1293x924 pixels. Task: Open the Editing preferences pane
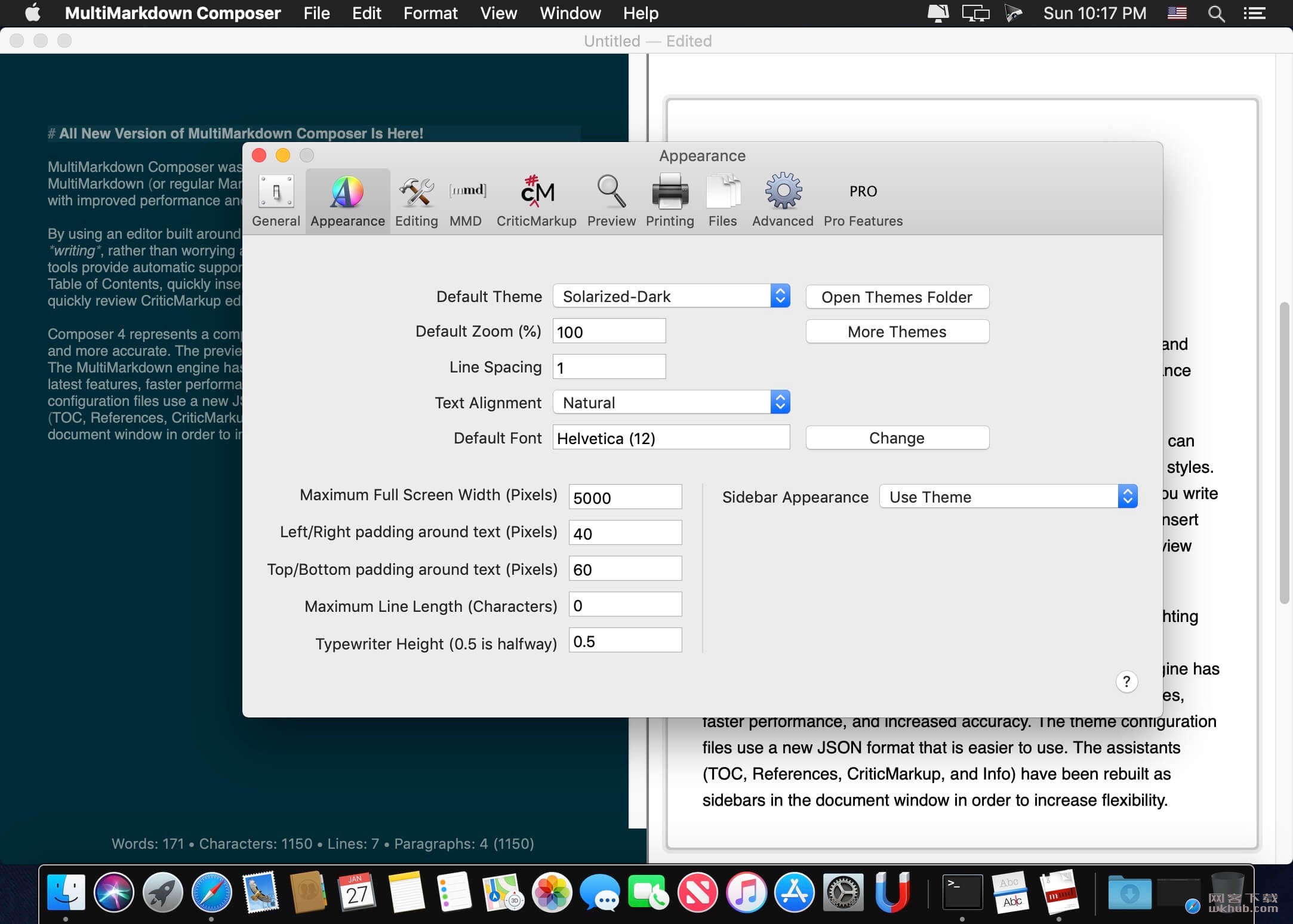tap(416, 201)
